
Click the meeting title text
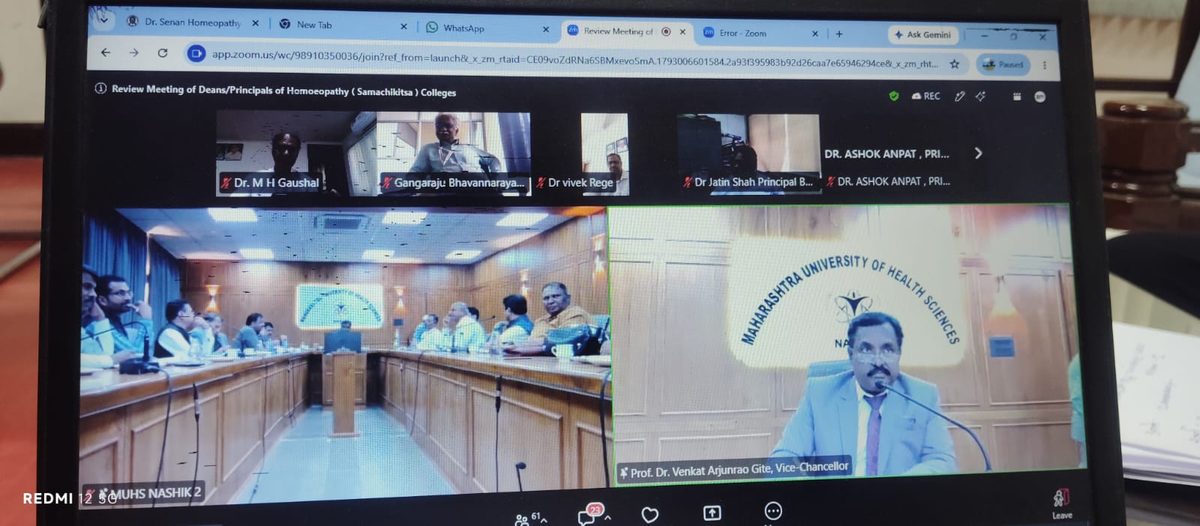click(284, 90)
